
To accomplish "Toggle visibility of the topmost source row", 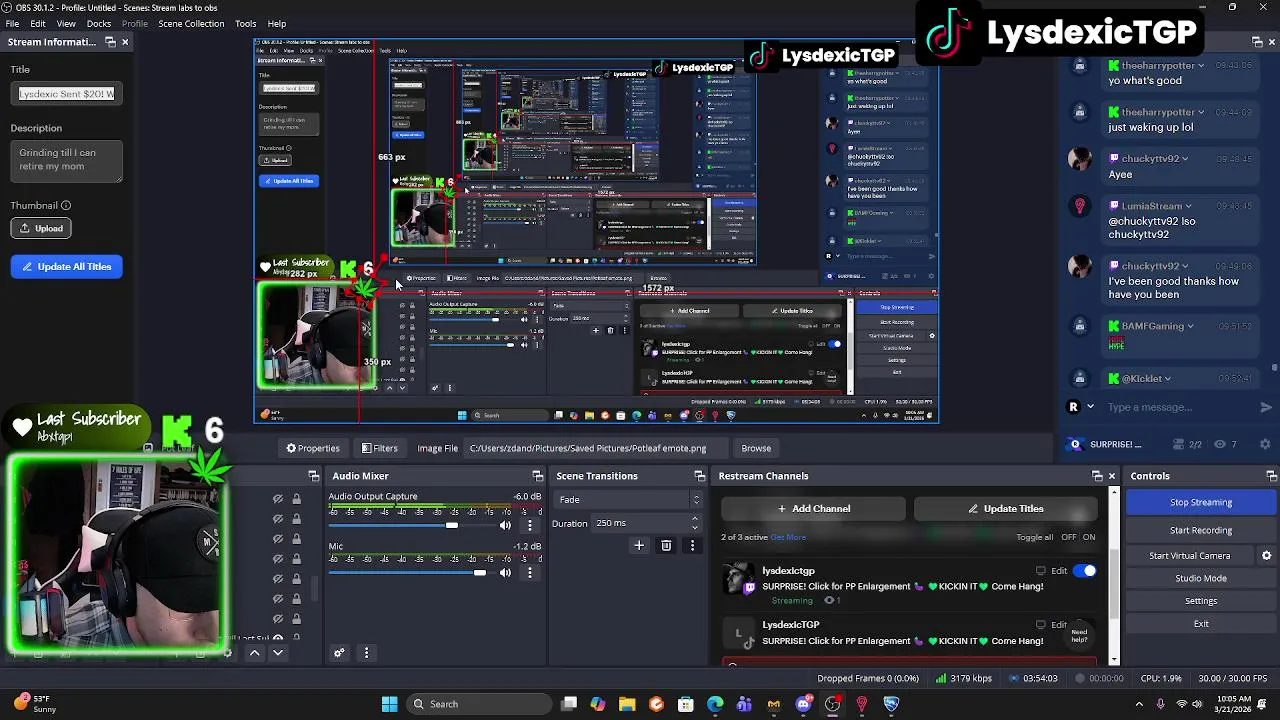I will 278,498.
